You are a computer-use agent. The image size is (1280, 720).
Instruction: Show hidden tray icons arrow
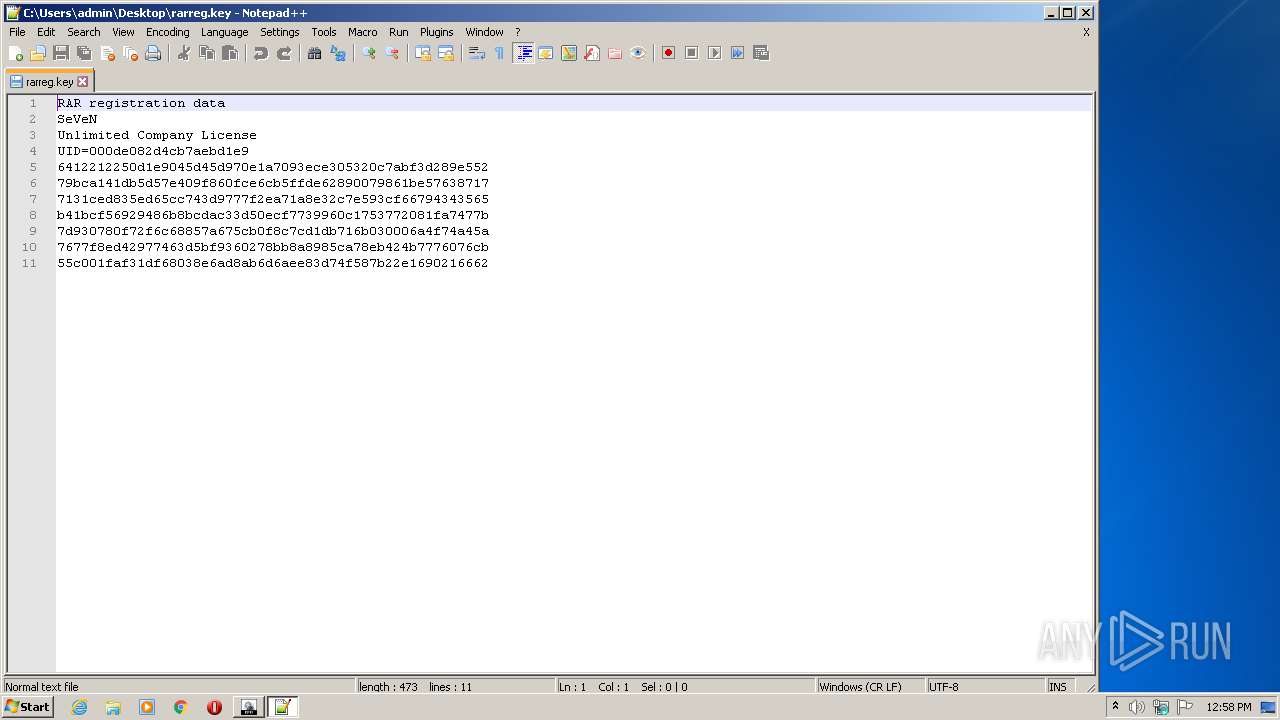(1116, 707)
